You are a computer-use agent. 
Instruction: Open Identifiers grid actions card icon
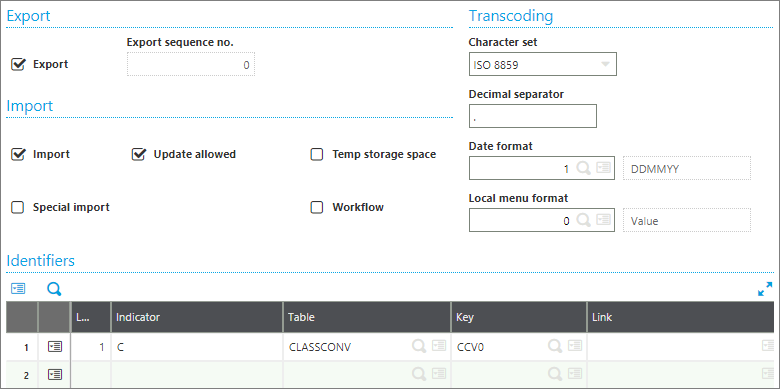click(x=18, y=289)
